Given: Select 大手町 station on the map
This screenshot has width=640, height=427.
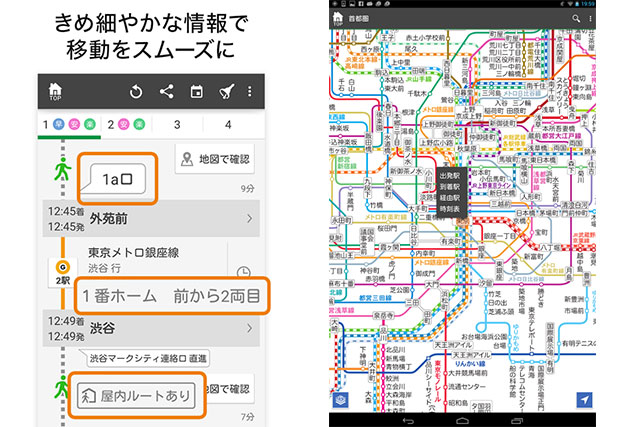Looking at the screenshot, I should pos(418,209).
